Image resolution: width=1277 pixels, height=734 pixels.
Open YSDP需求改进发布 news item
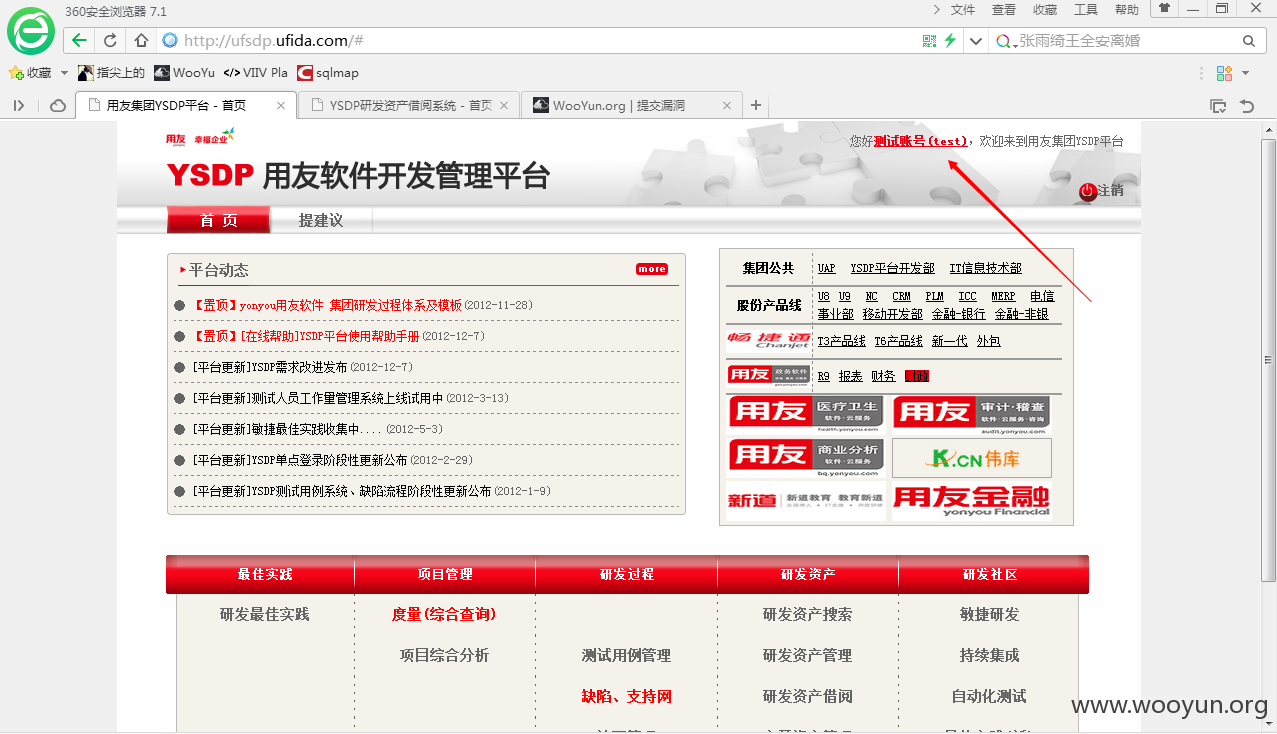point(270,367)
